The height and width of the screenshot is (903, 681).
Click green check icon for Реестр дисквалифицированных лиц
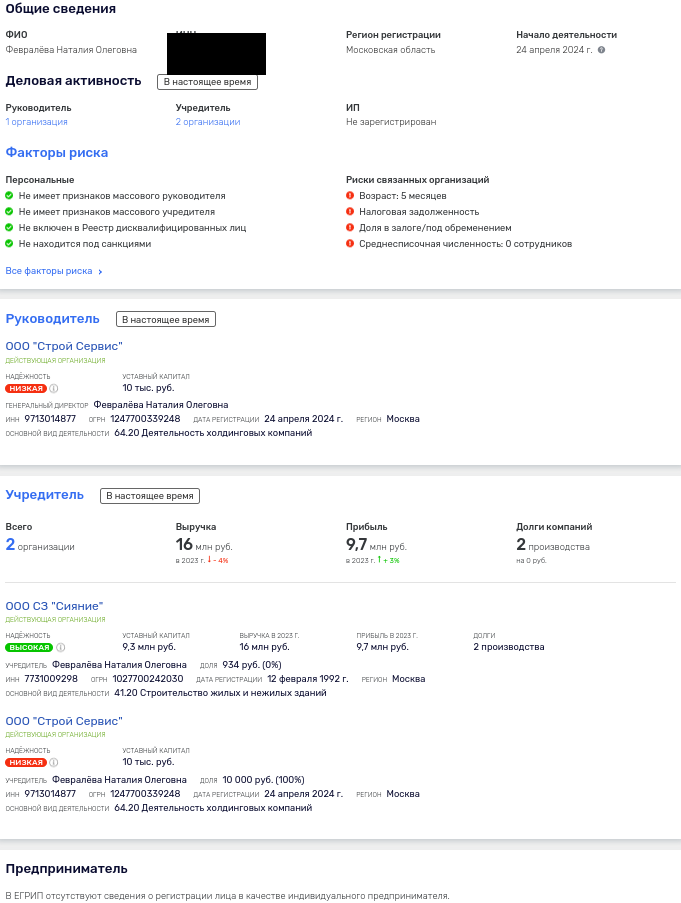click(x=9, y=227)
